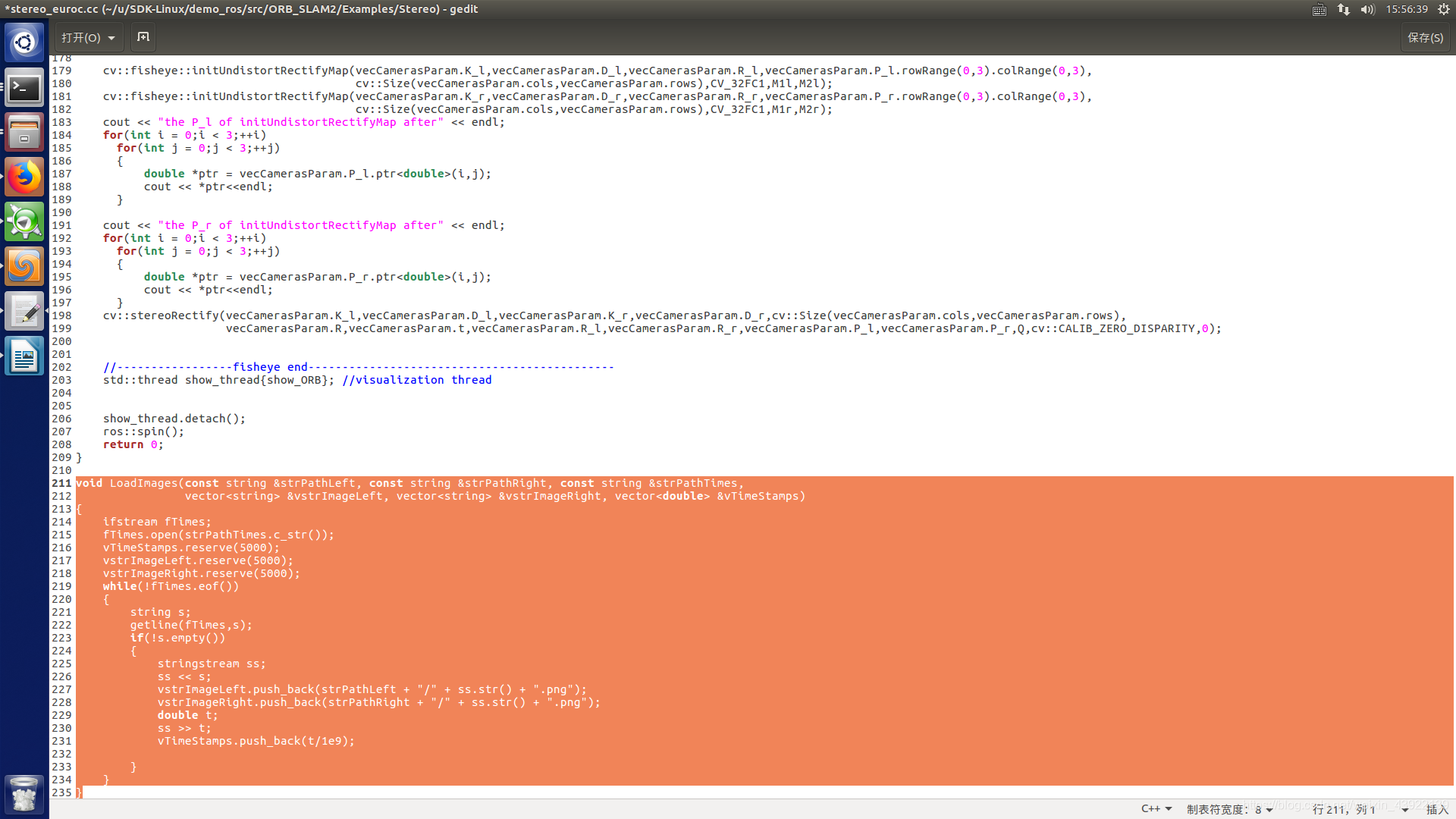Click 'vecCamerasParam.P_r.ptr<double>(i,j)' on line 195
Image resolution: width=1456 pixels, height=819 pixels.
[x=362, y=277]
